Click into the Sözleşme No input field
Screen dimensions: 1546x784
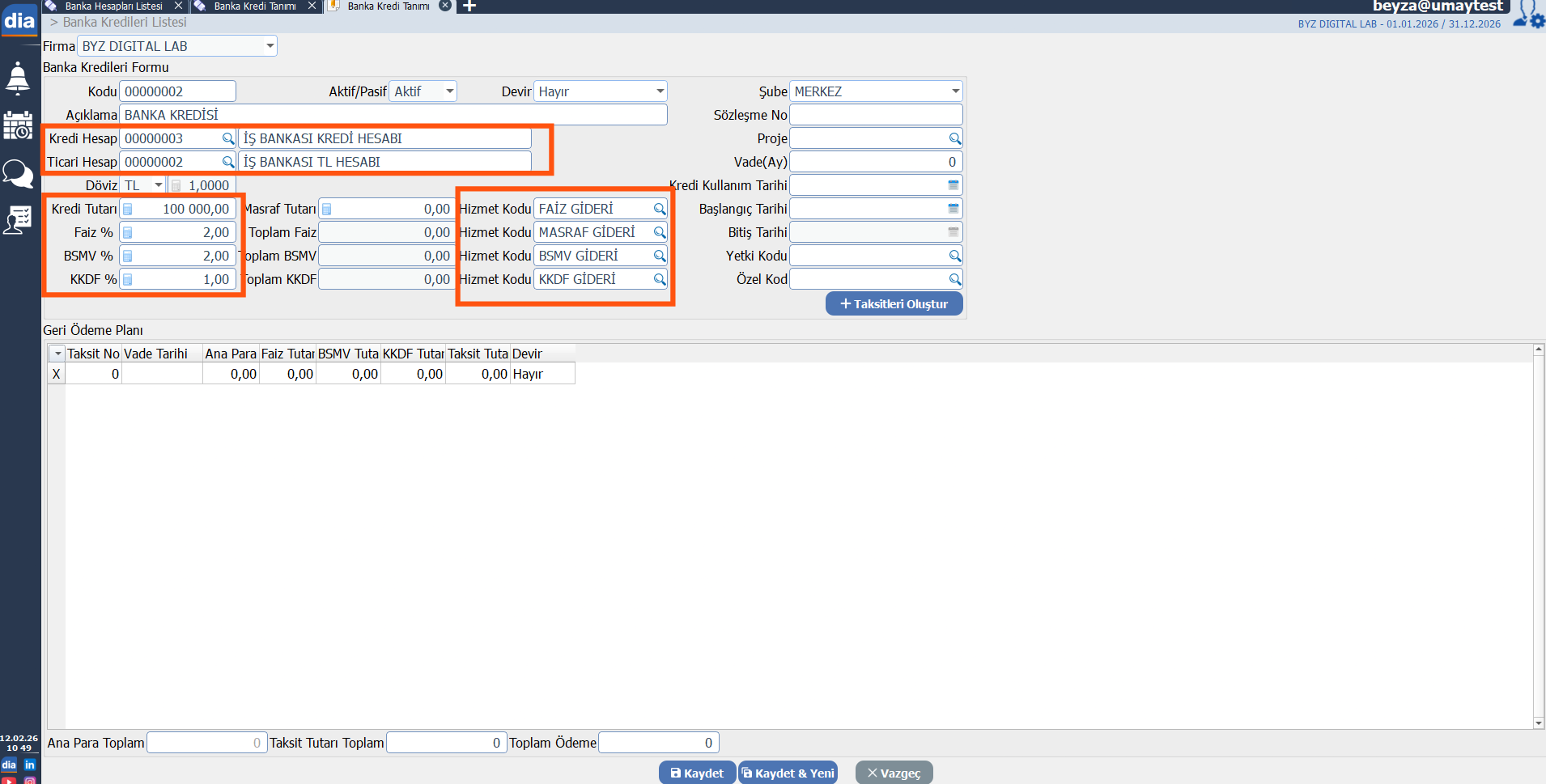click(876, 115)
